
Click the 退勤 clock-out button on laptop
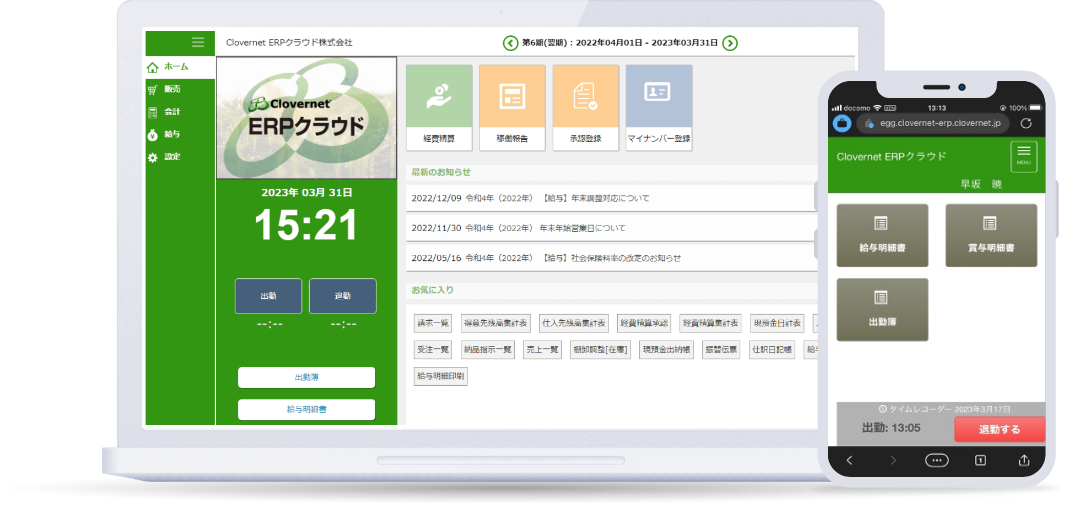tap(343, 296)
